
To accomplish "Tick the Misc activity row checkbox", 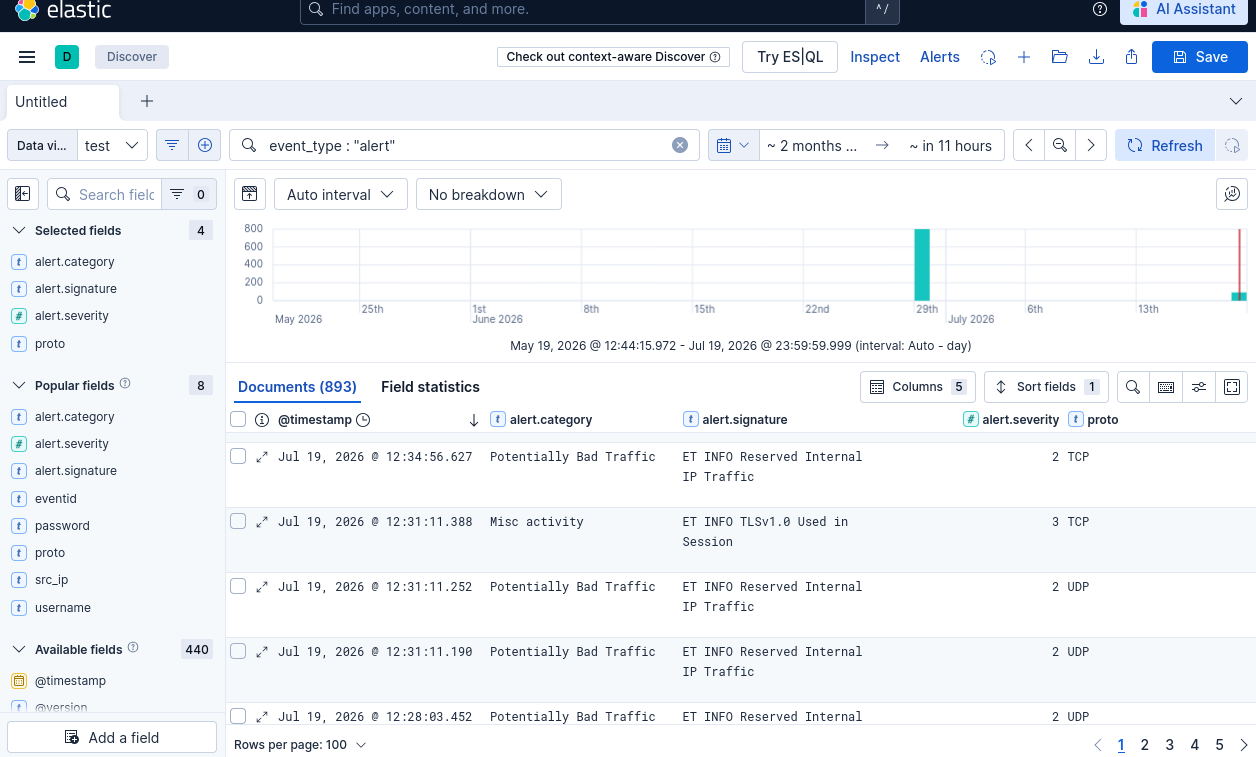I will coord(238,521).
